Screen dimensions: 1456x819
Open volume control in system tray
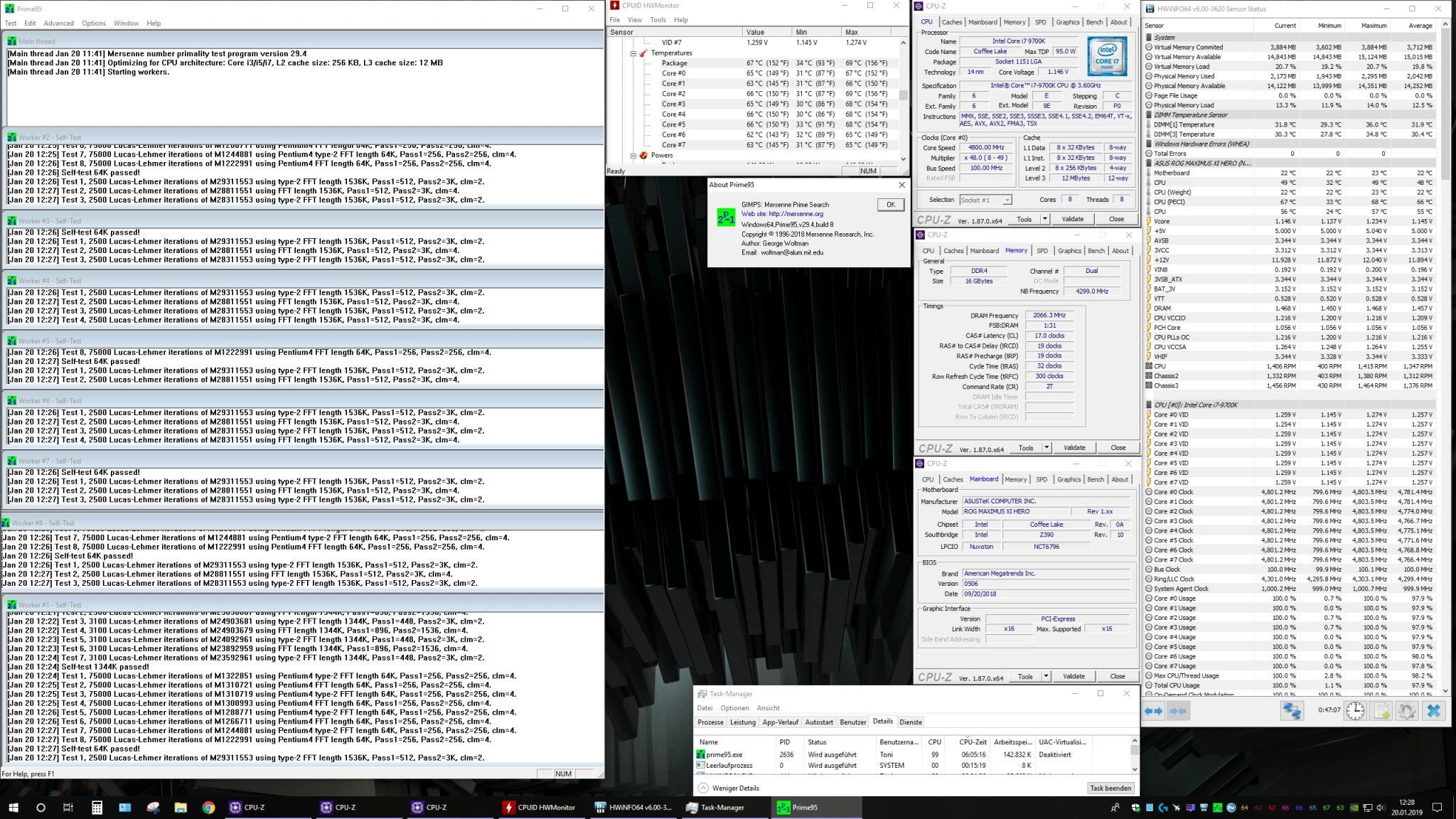(1380, 808)
